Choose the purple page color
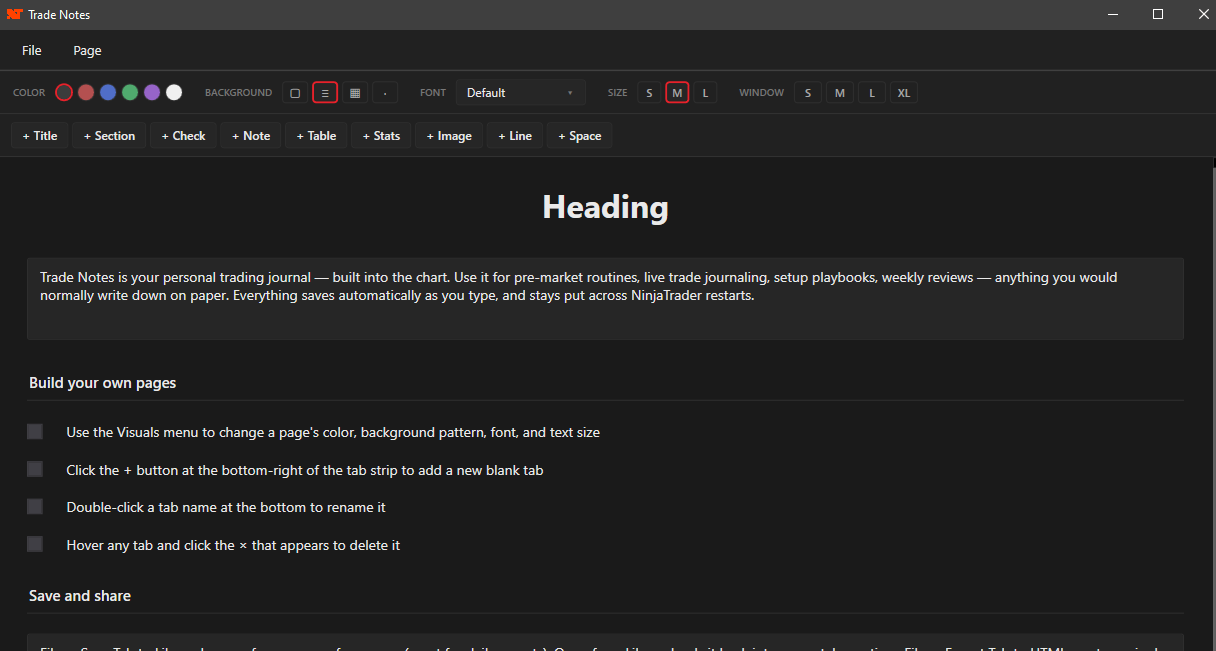The height and width of the screenshot is (651, 1216). (x=152, y=93)
